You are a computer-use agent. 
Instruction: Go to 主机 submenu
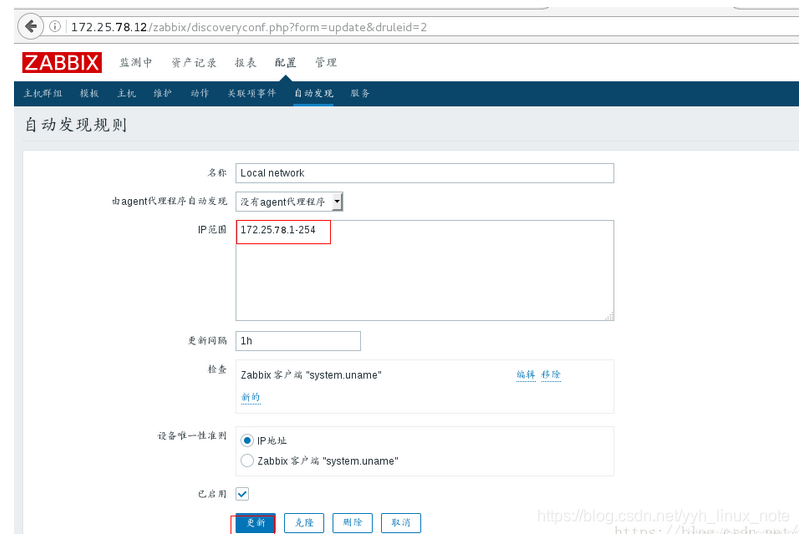(x=126, y=93)
